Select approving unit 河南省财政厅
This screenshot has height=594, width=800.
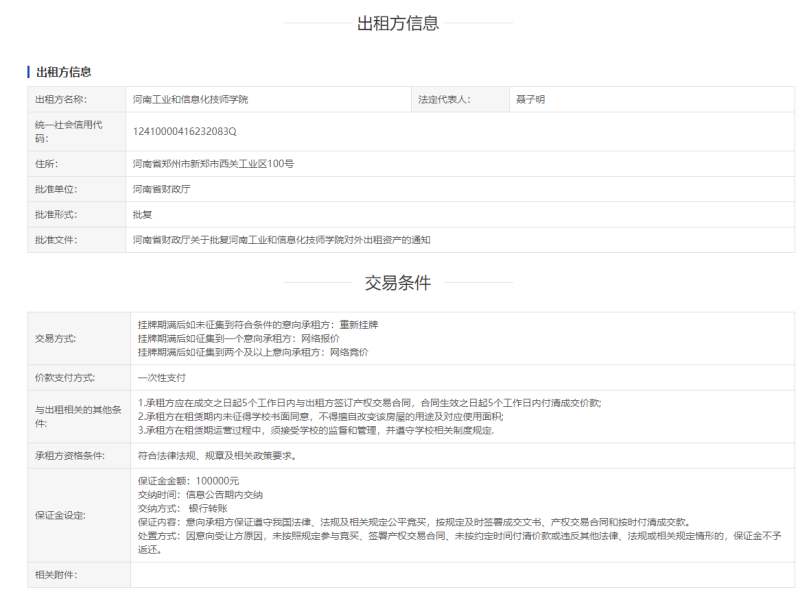tap(161, 189)
